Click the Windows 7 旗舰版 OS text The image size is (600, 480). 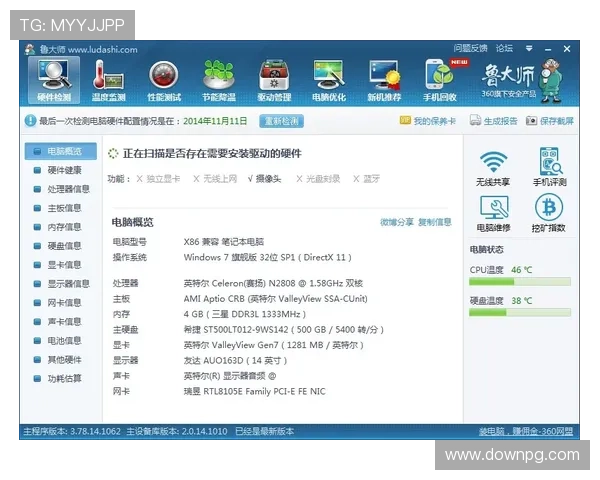pyautogui.click(x=267, y=257)
